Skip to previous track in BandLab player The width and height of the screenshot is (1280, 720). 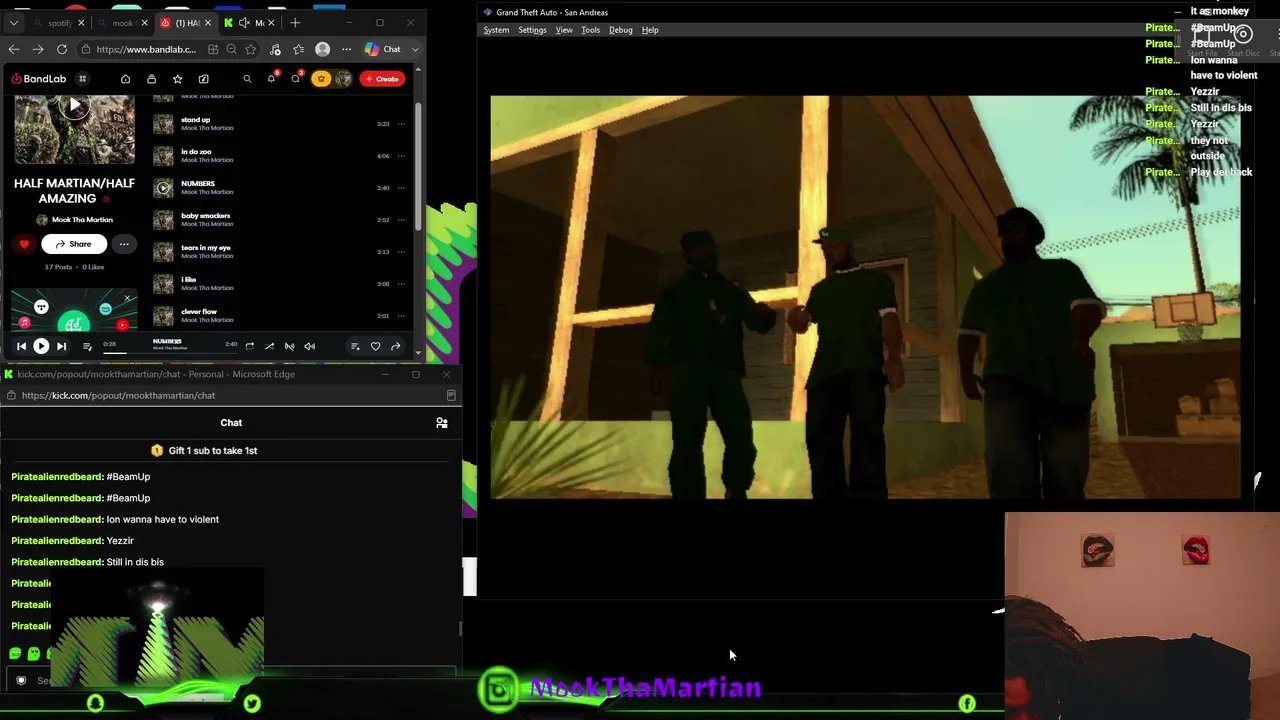(21, 346)
